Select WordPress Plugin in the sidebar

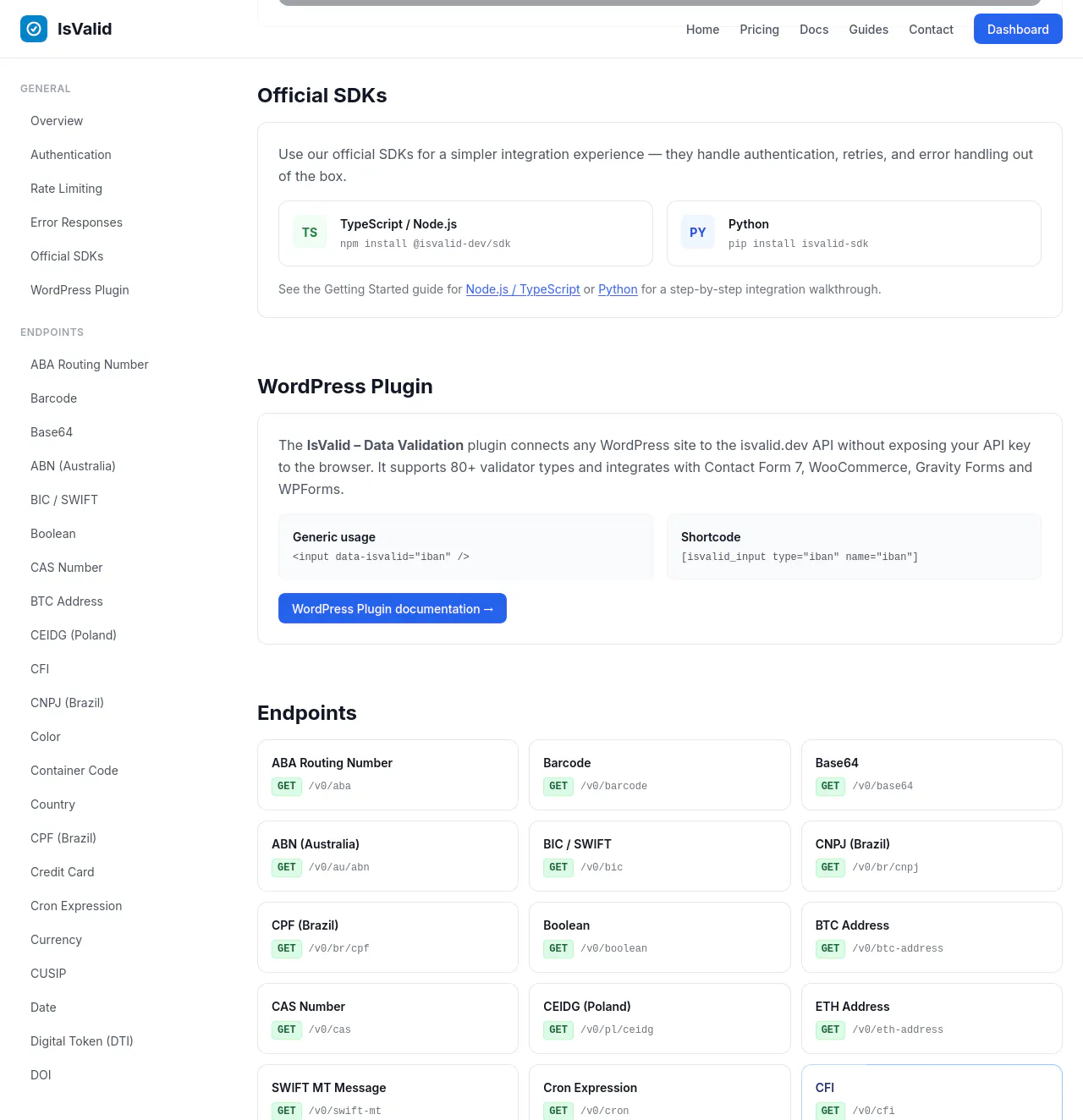[80, 290]
